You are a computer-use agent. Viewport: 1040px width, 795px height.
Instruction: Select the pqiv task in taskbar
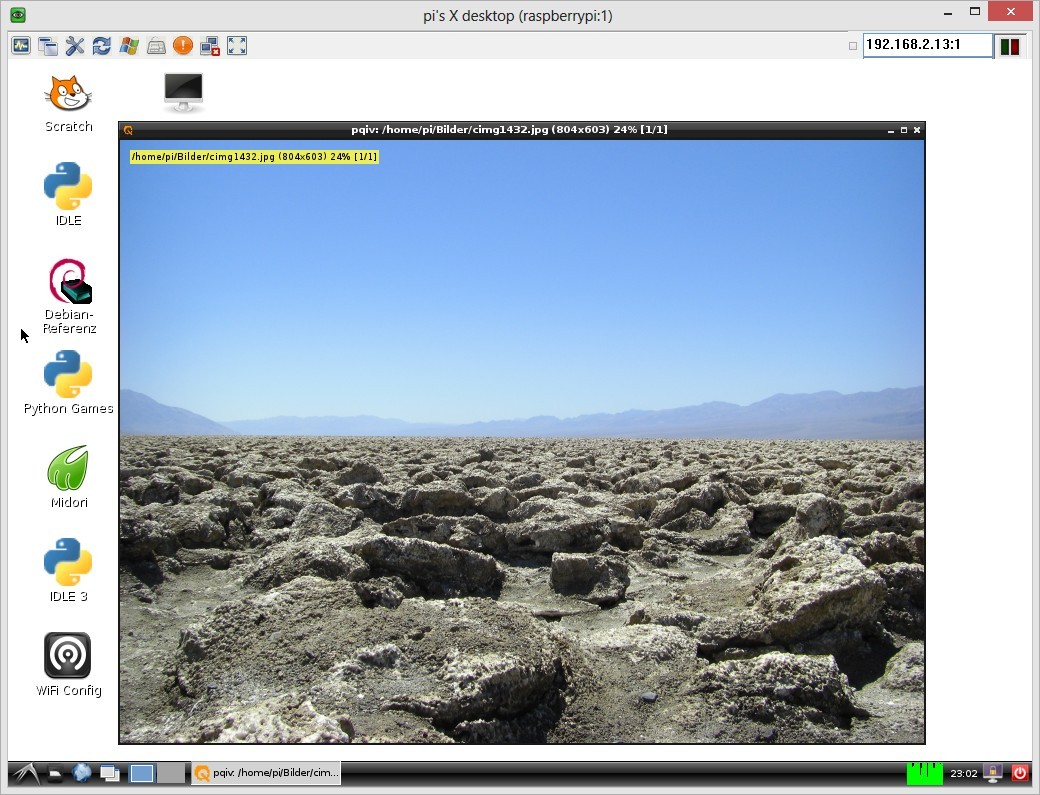[x=266, y=773]
